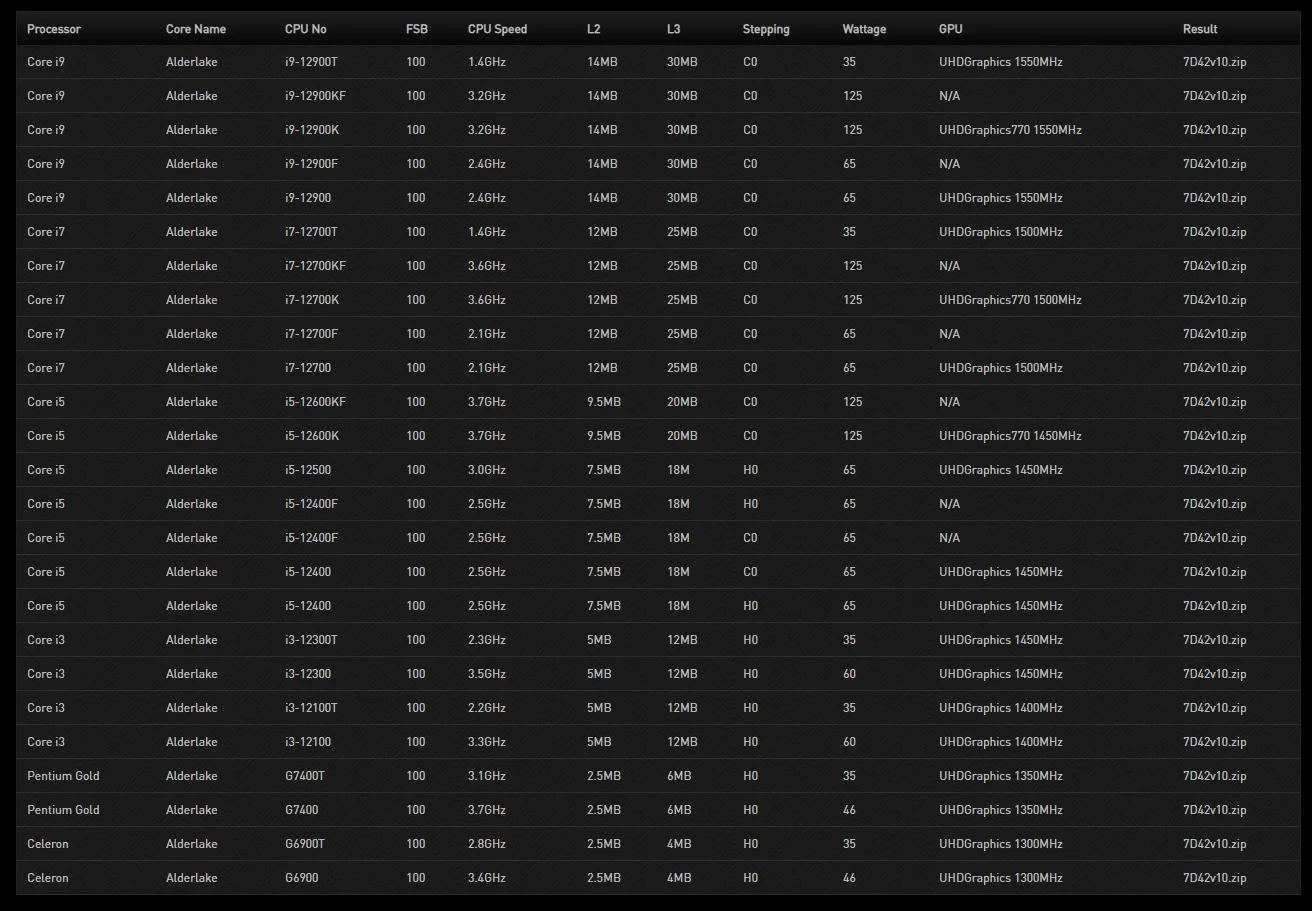
Task: Download 7D42v10.zip for Pentium Gold G7400T
Action: pos(1215,776)
